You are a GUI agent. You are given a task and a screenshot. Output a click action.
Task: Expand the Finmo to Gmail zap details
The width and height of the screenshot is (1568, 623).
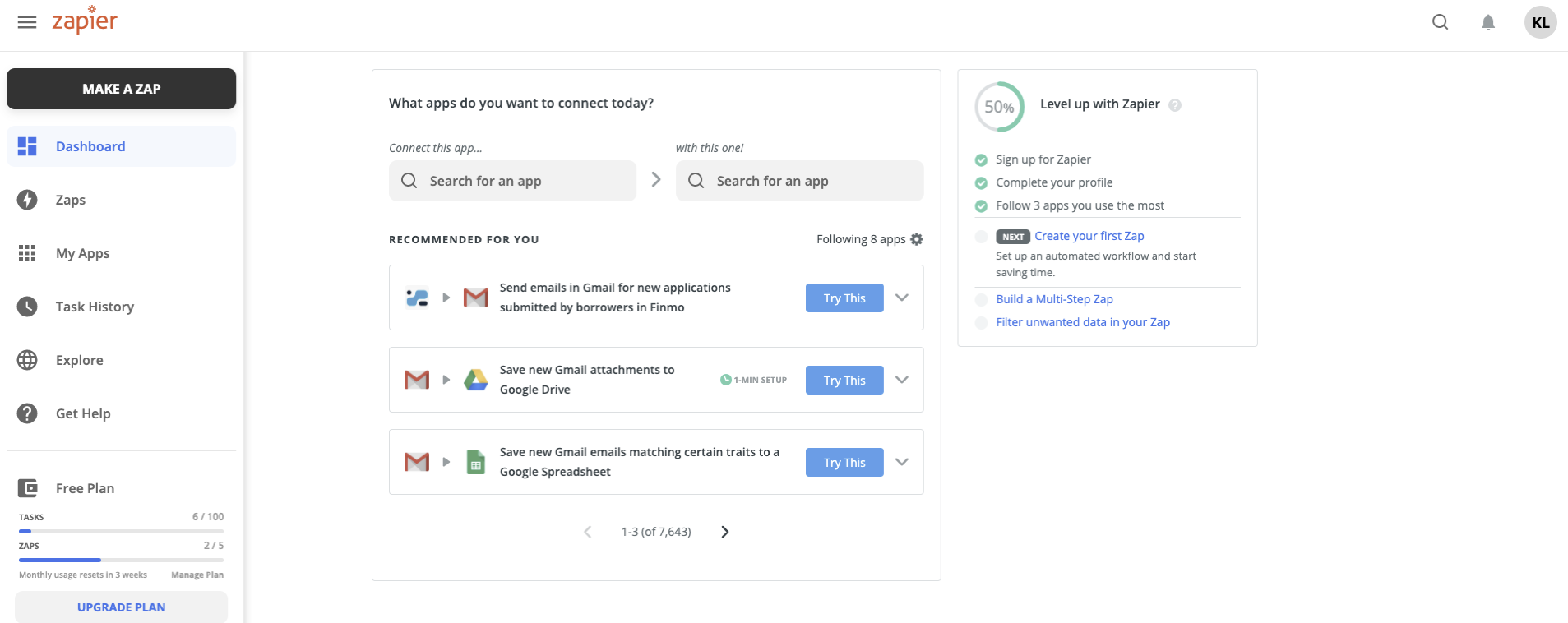click(902, 298)
